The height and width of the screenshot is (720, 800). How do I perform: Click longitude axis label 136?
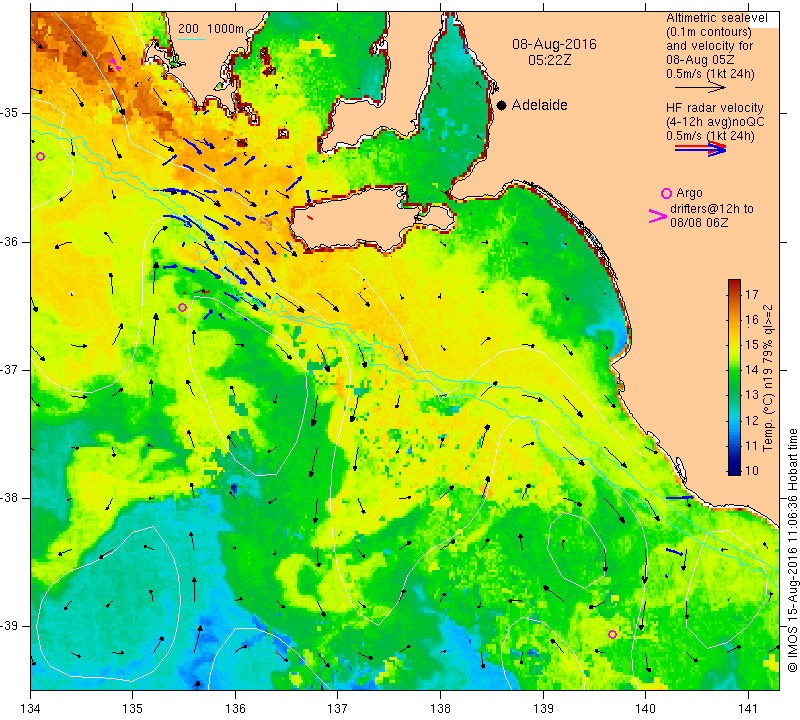click(235, 708)
